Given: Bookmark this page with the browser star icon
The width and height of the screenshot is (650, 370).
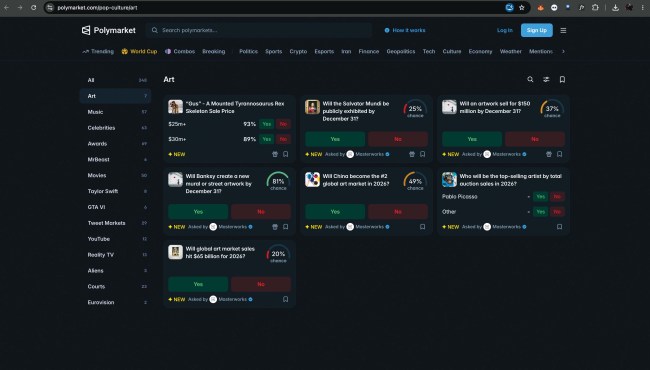Looking at the screenshot, I should pyautogui.click(x=522, y=7).
